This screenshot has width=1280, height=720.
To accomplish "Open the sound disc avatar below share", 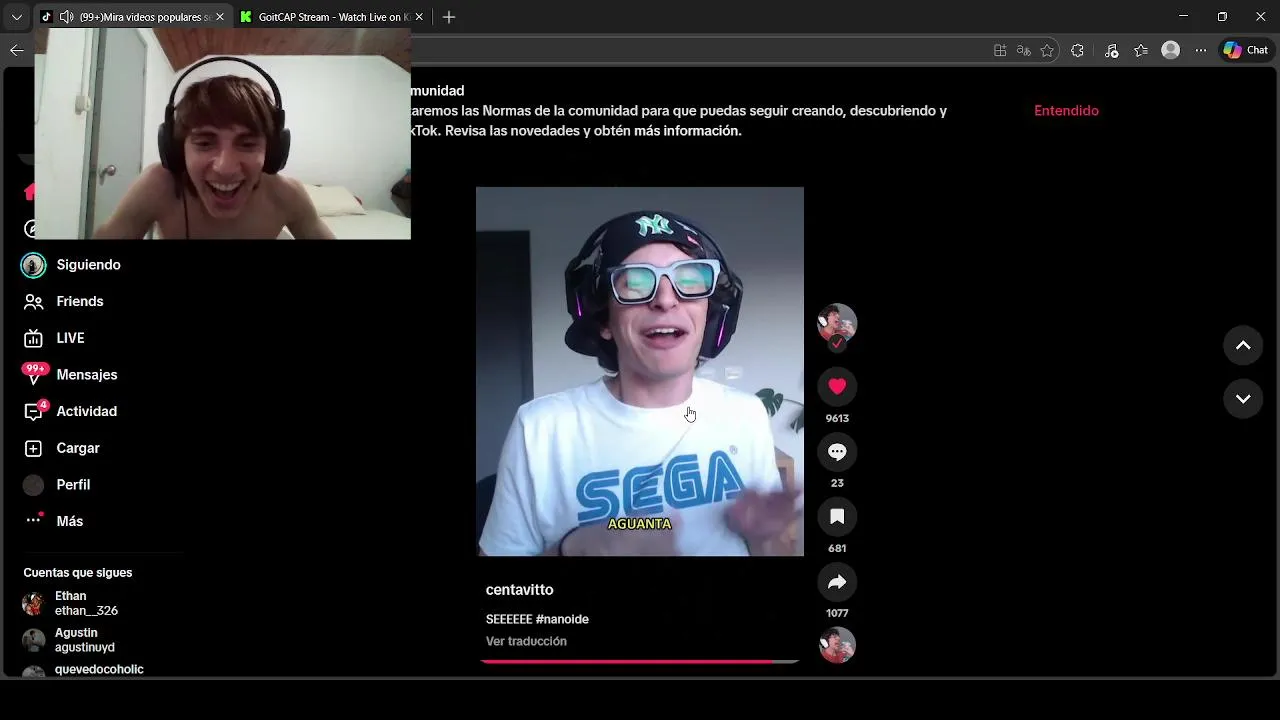I will [837, 645].
